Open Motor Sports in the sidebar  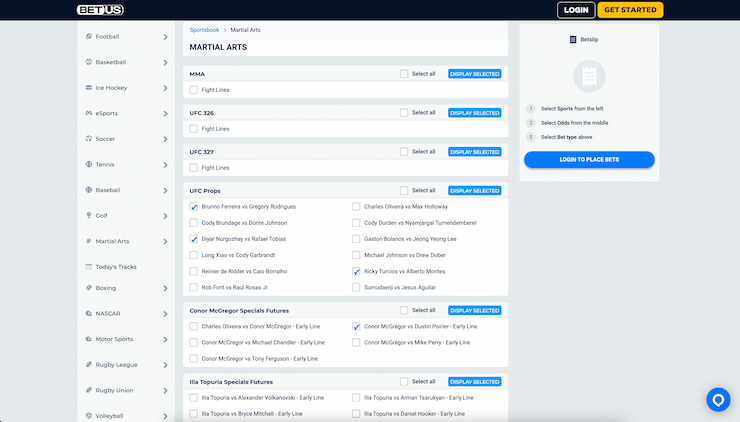pyautogui.click(x=114, y=339)
